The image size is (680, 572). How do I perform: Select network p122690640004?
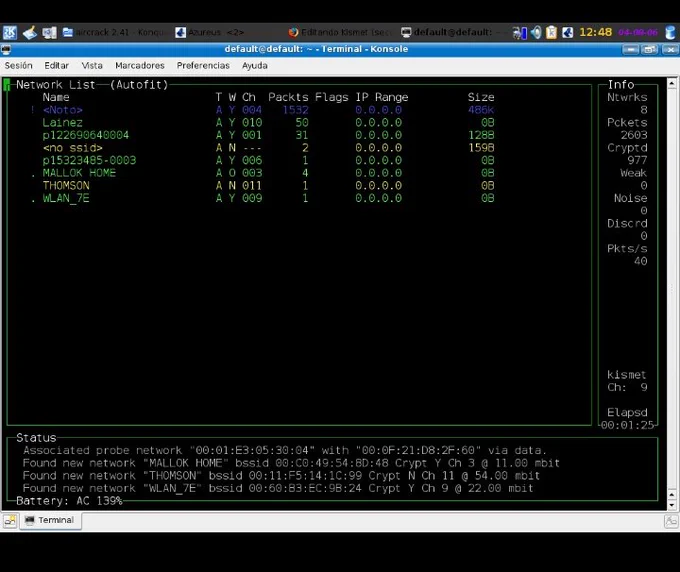(268, 135)
